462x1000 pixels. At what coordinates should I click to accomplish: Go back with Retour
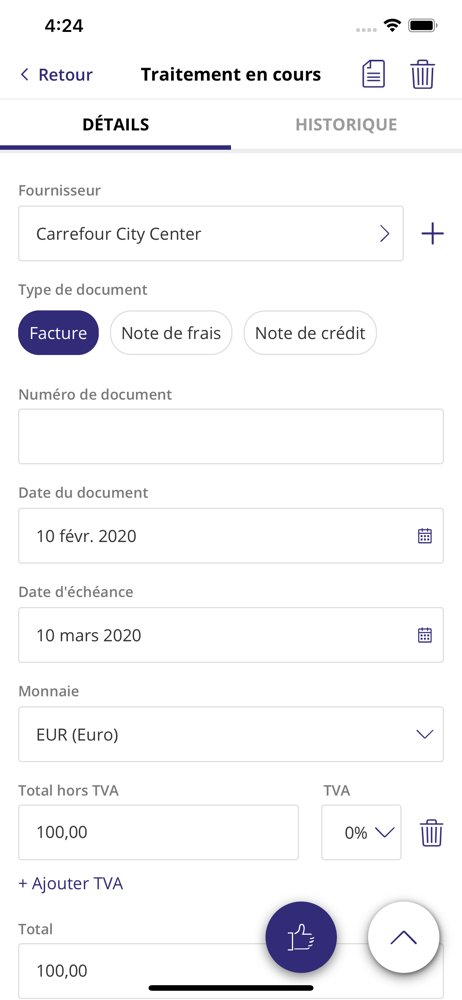click(x=56, y=75)
